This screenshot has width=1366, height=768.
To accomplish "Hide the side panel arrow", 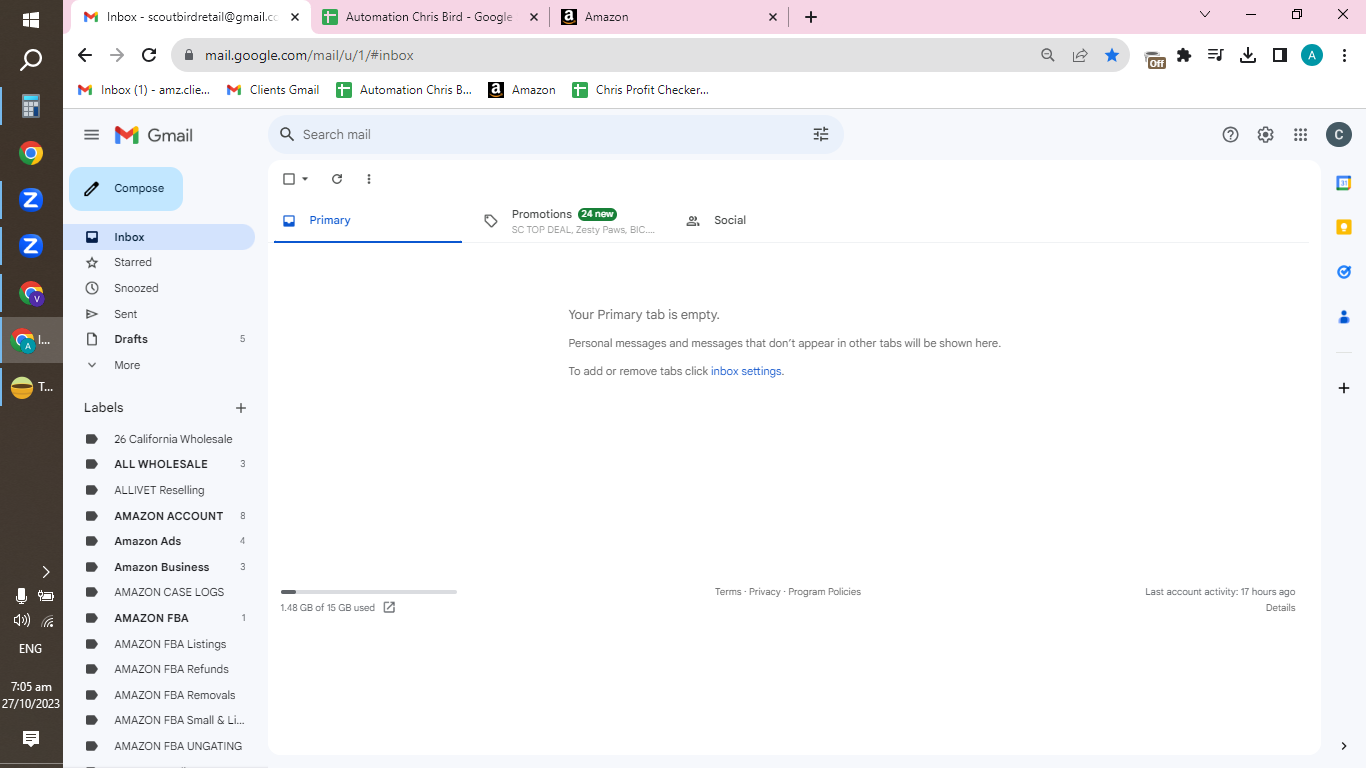I will 1344,746.
